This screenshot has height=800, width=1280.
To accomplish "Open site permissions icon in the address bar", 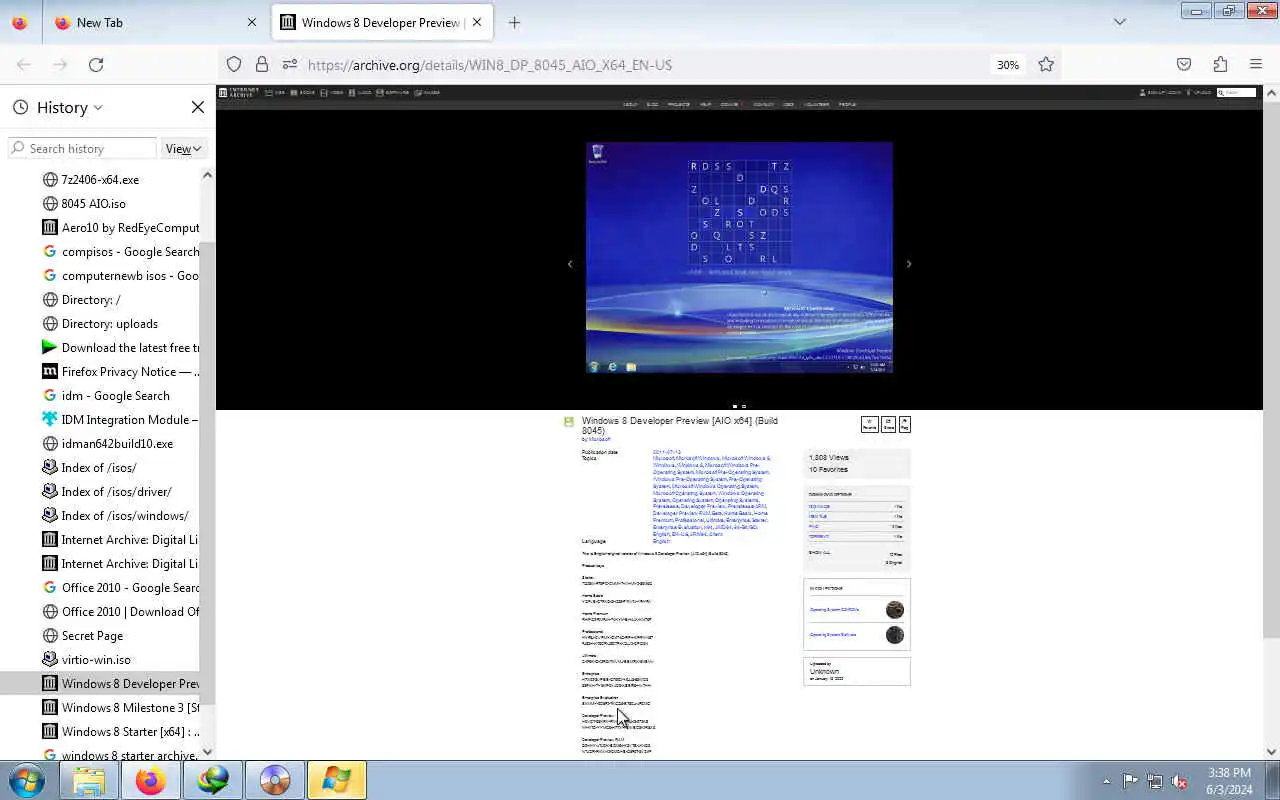I will coord(290,64).
